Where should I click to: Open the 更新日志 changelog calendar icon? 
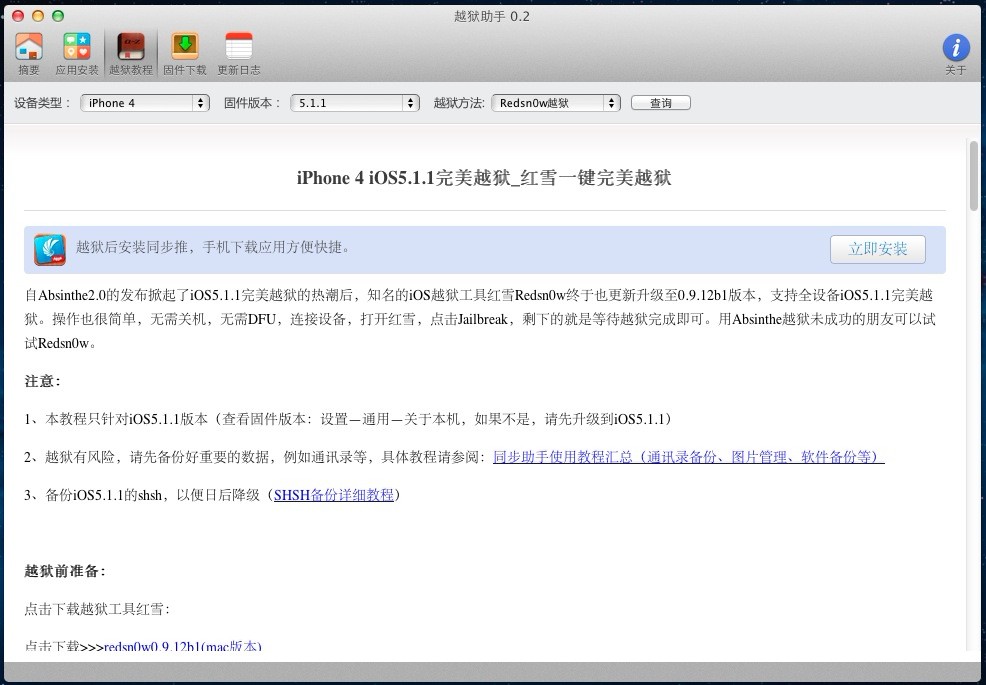(x=239, y=53)
